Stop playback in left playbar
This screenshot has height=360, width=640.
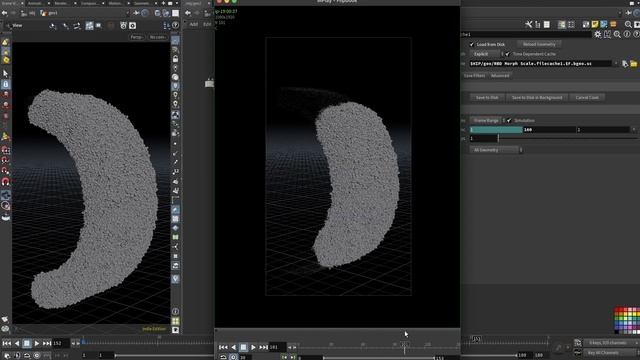point(27,344)
